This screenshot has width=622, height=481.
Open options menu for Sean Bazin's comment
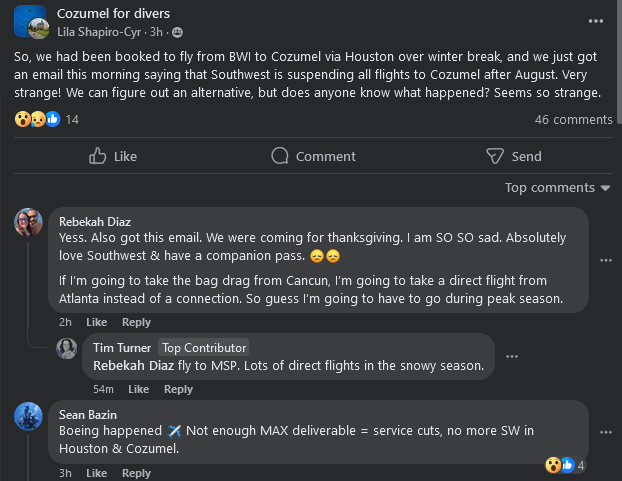pyautogui.click(x=605, y=431)
